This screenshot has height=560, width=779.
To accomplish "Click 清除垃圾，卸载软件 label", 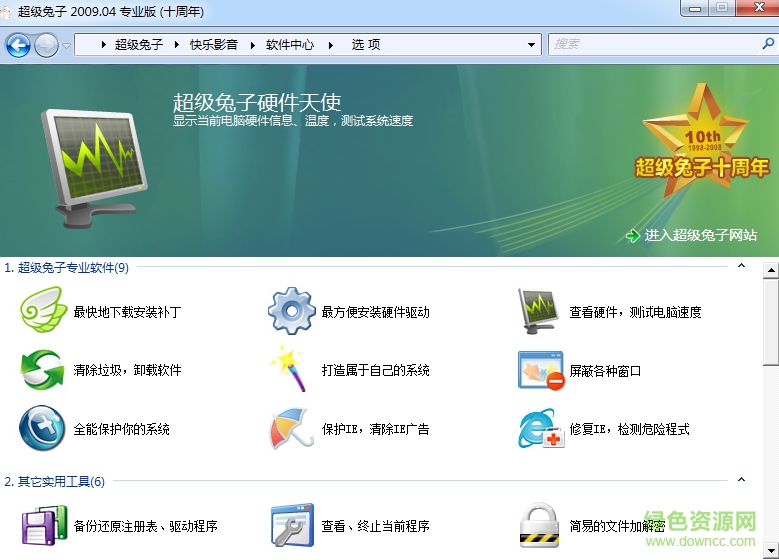I will 127,370.
